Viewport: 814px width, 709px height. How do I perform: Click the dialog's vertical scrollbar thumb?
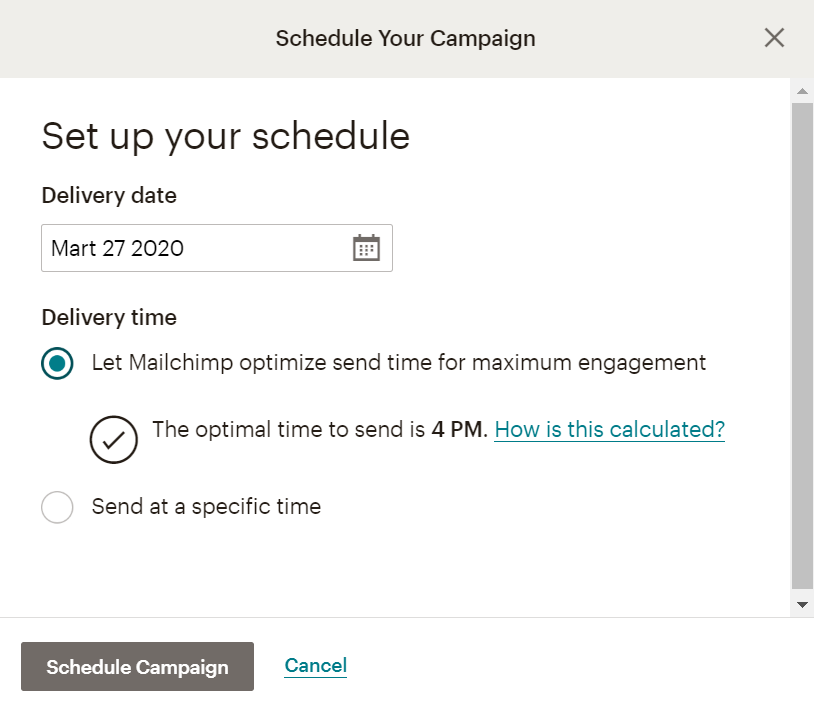(x=802, y=340)
